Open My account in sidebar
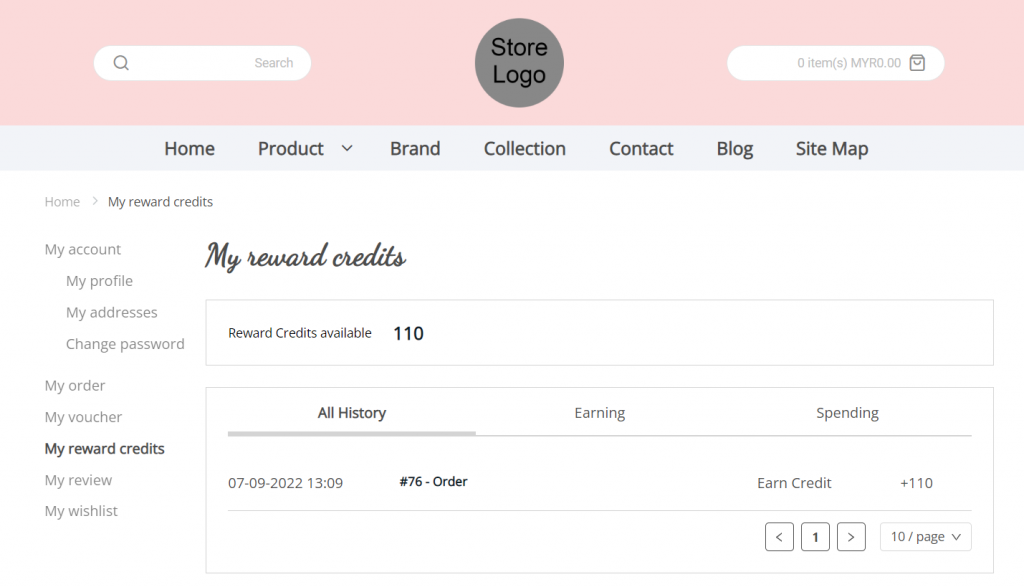 [x=82, y=249]
